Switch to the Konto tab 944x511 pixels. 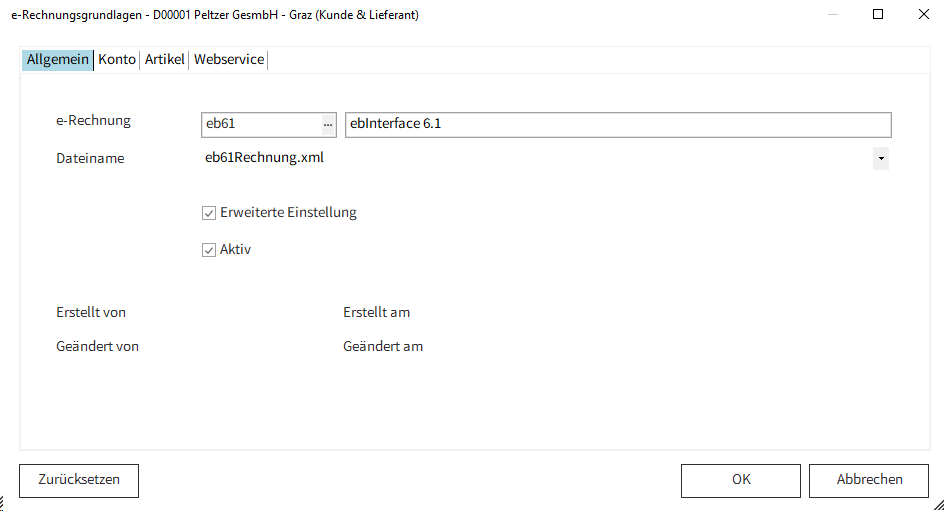tap(117, 60)
